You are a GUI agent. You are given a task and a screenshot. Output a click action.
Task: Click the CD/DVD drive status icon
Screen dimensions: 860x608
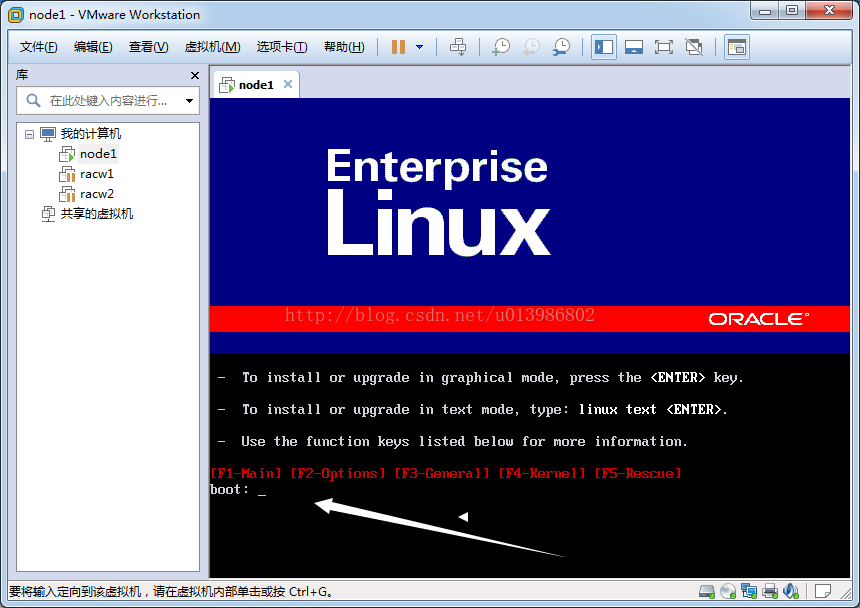pyautogui.click(x=728, y=591)
